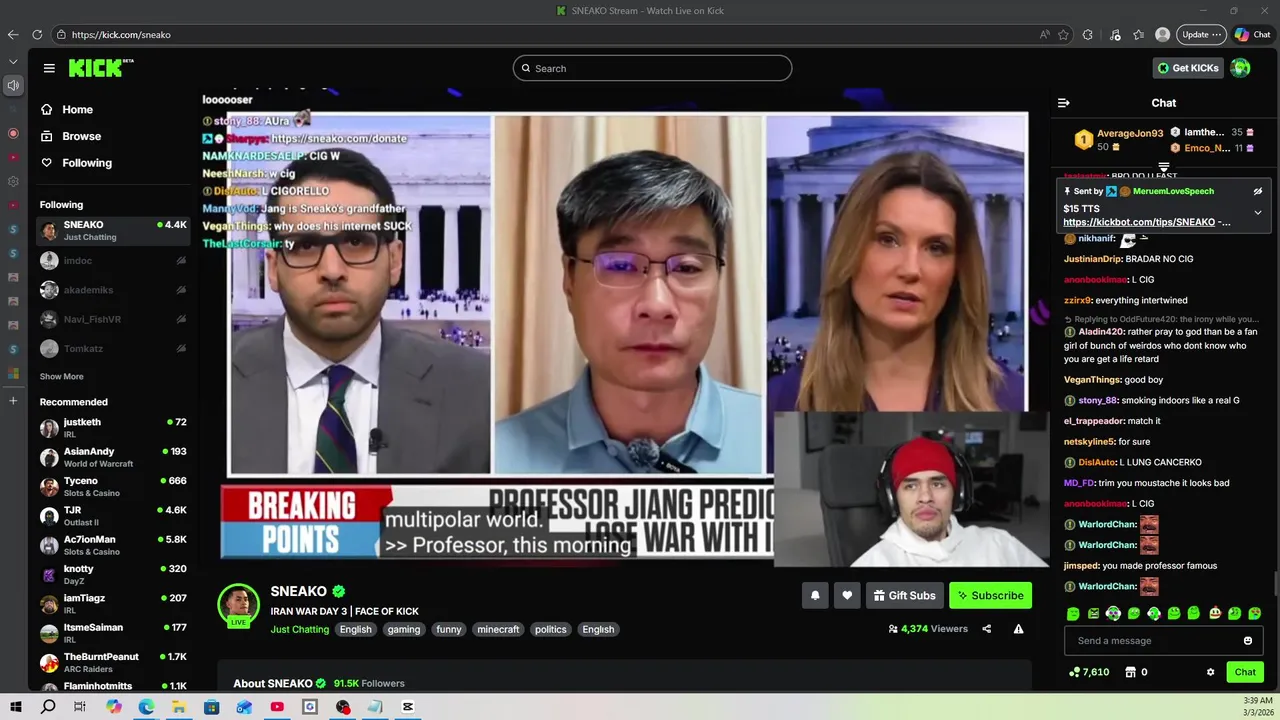
Task: Expand the gift leaderboard handle
Action: click(x=1164, y=167)
